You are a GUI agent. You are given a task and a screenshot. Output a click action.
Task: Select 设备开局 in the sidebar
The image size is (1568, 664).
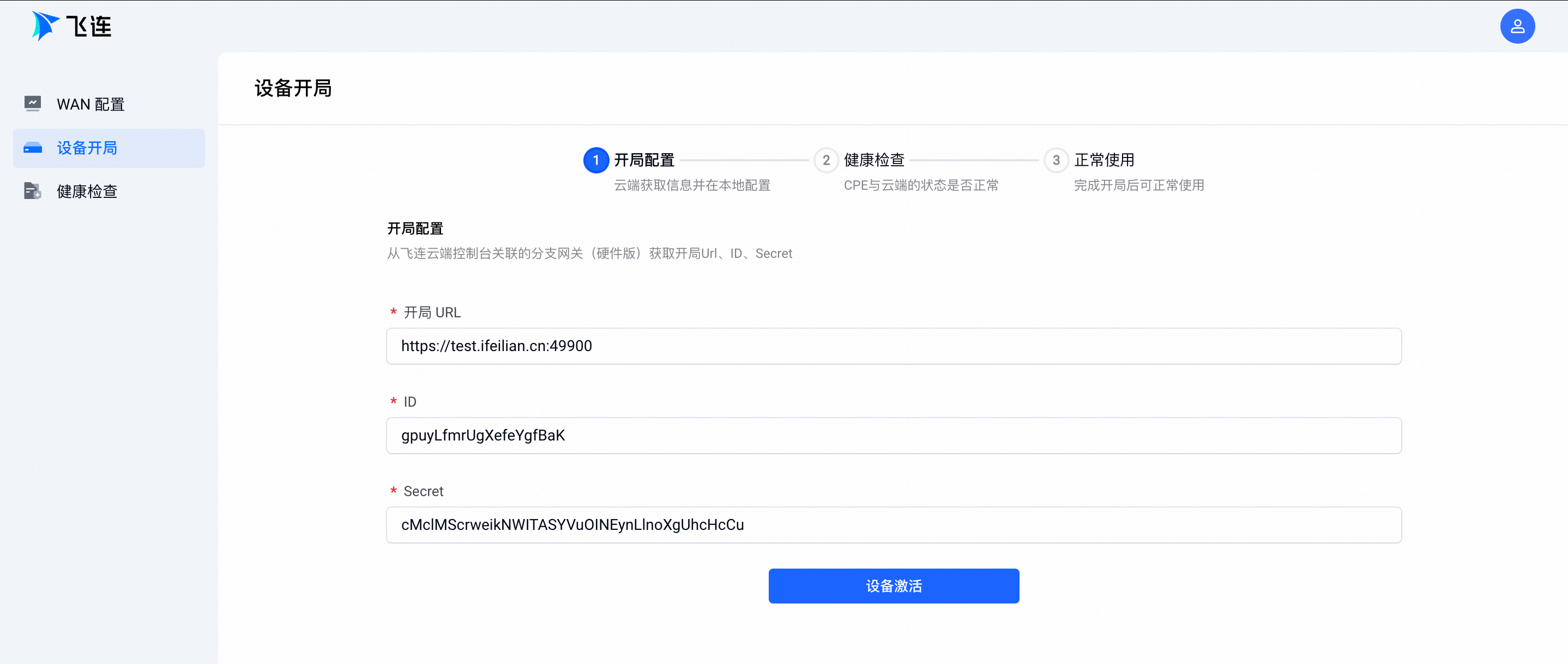point(109,148)
